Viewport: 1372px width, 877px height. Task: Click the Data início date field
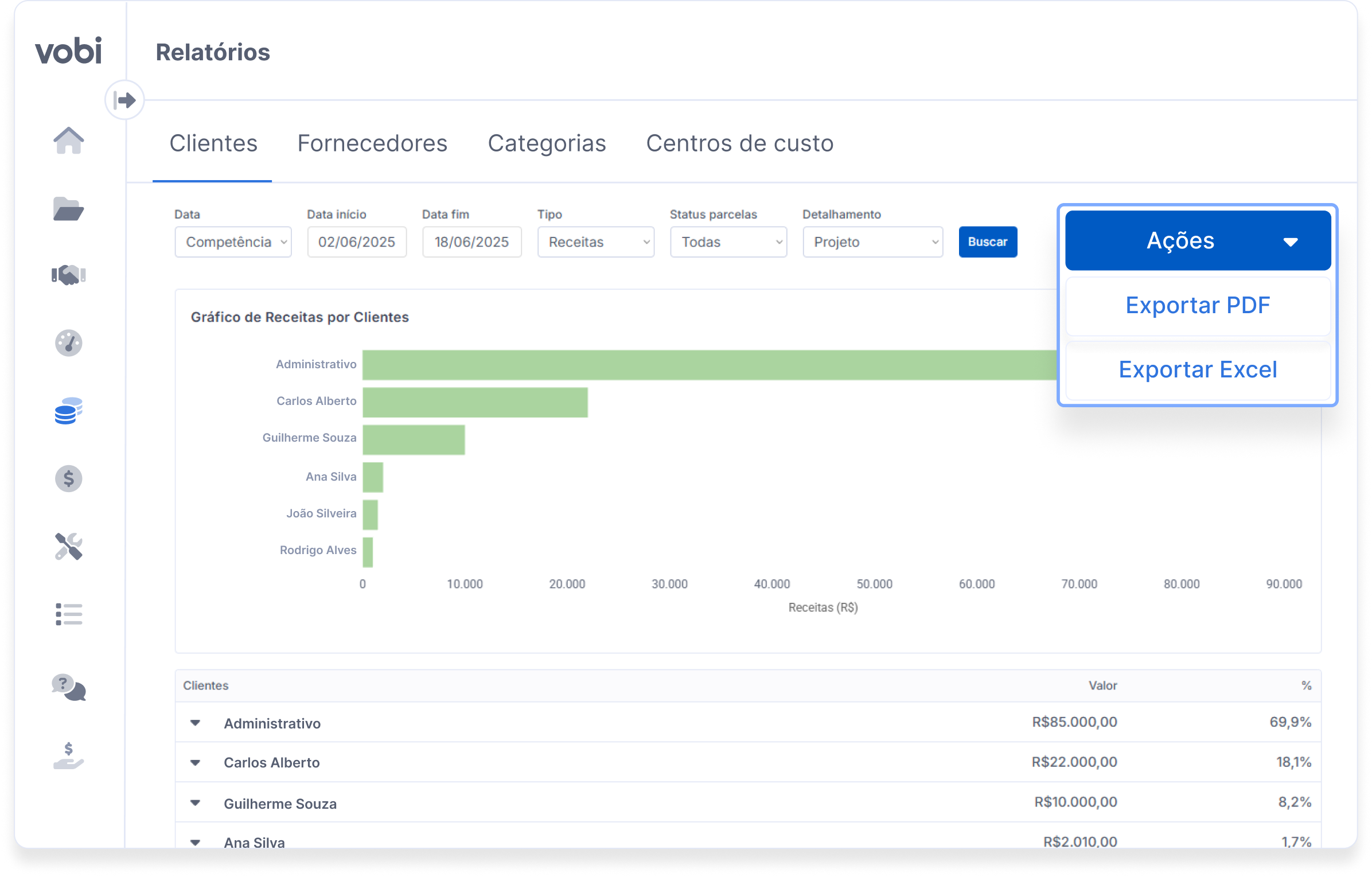(356, 242)
